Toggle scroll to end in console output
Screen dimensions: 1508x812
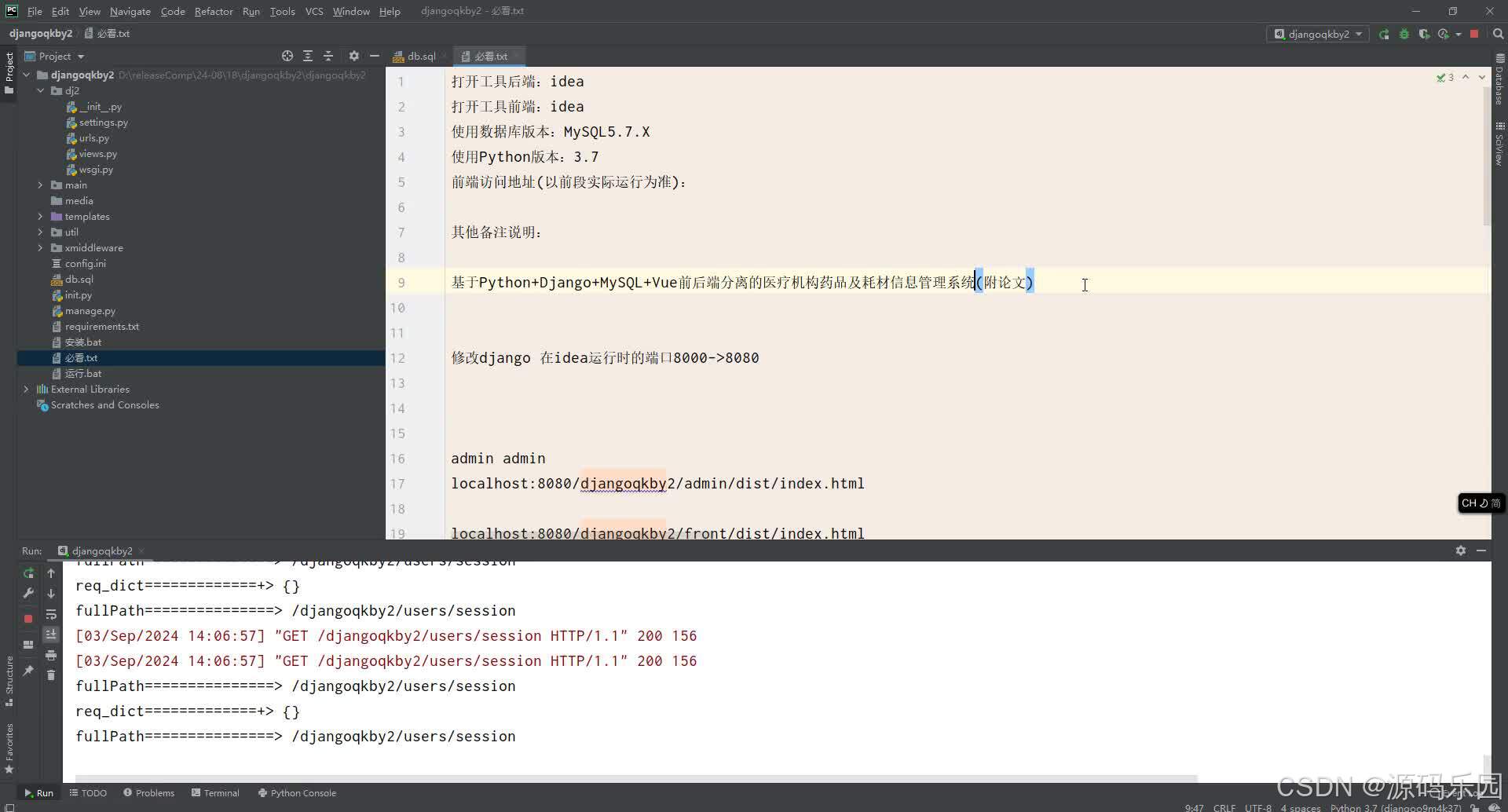(x=51, y=635)
